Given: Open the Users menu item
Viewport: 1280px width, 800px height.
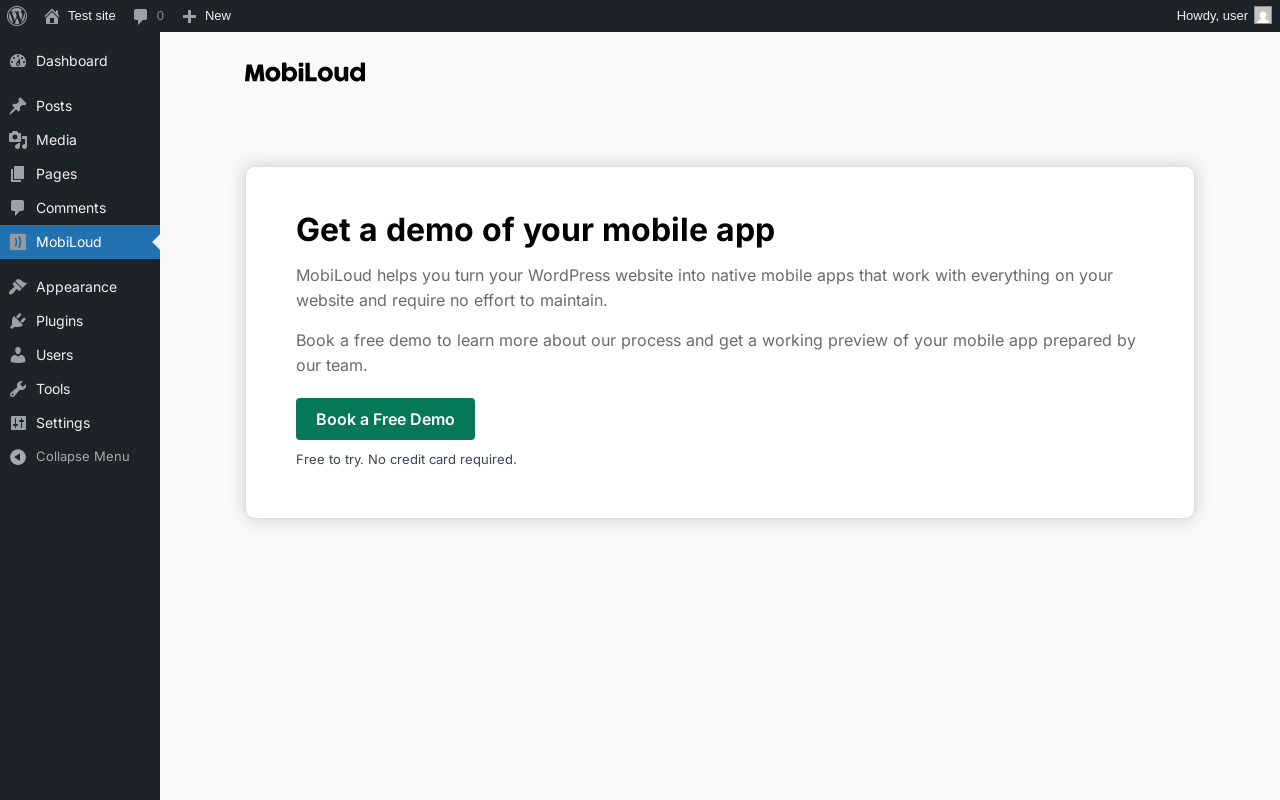Looking at the screenshot, I should click(x=80, y=355).
